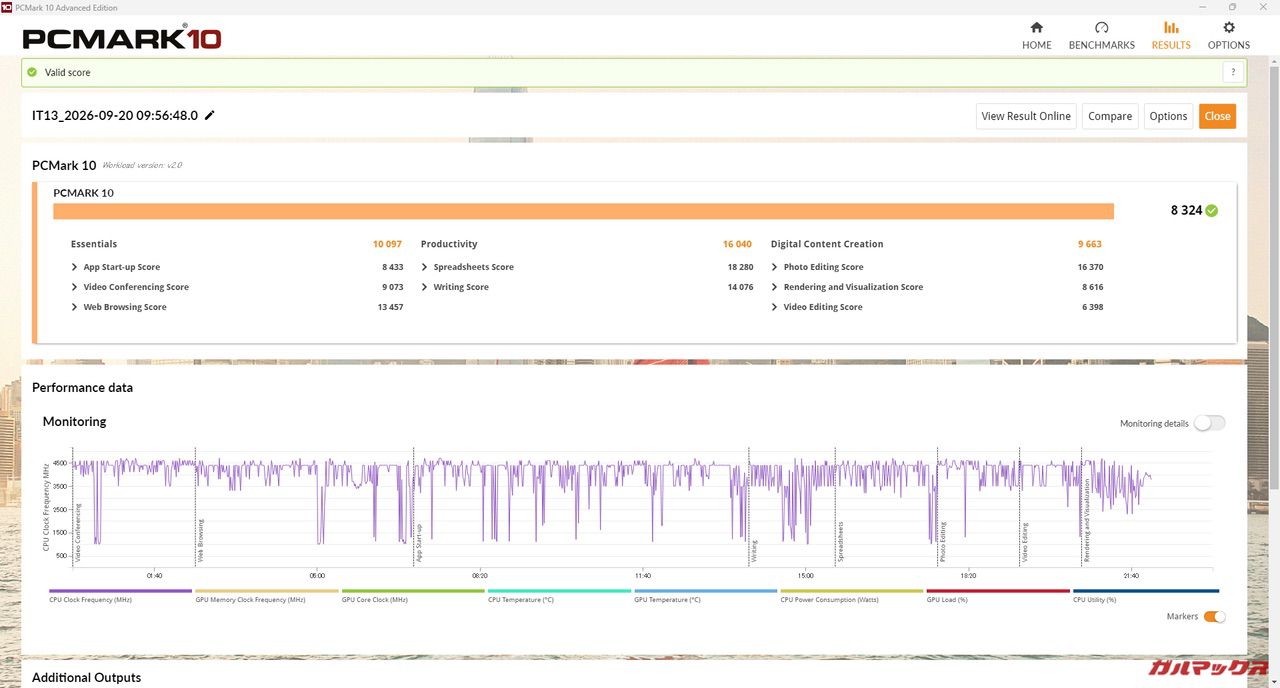Close the result with orange Close button
The width and height of the screenshot is (1280, 688).
pos(1217,116)
